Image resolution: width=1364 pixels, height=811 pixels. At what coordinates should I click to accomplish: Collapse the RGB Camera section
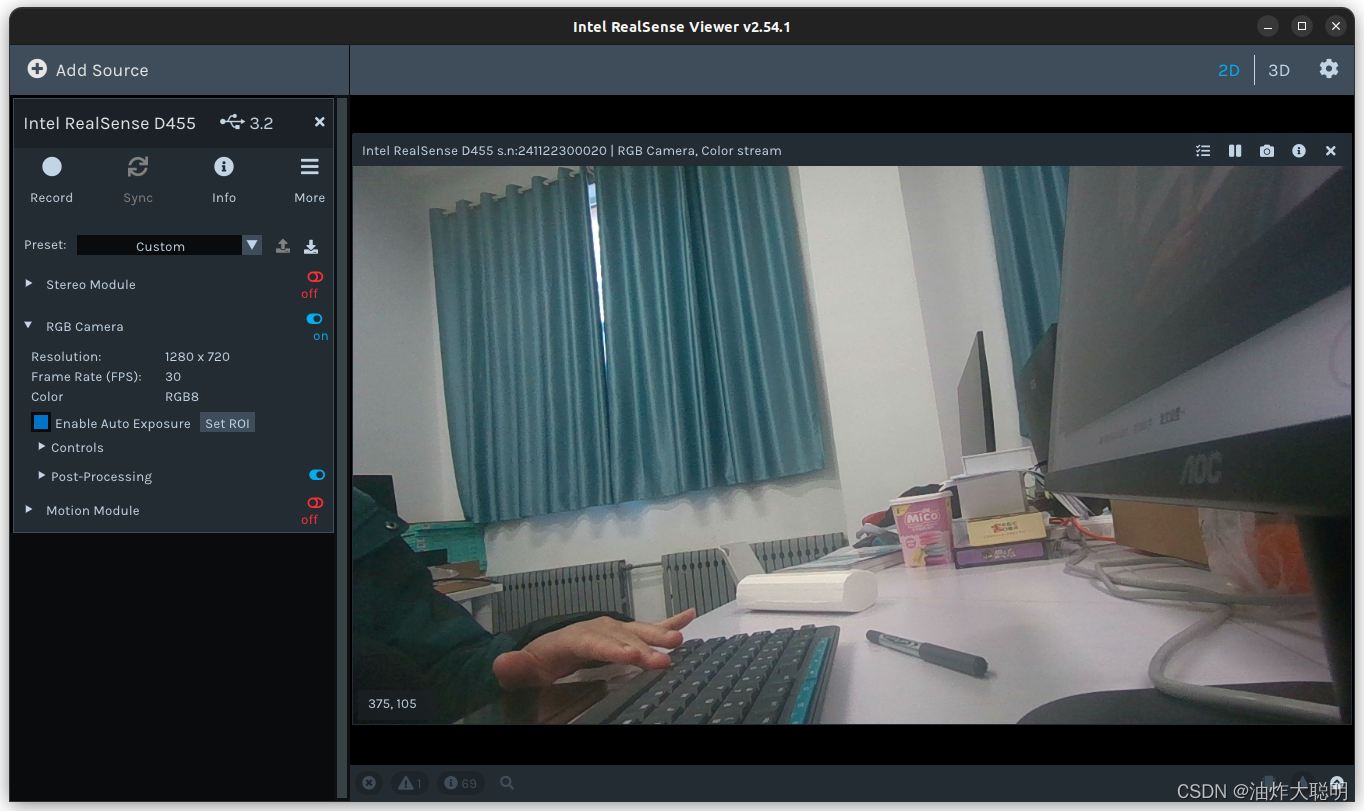click(x=27, y=326)
